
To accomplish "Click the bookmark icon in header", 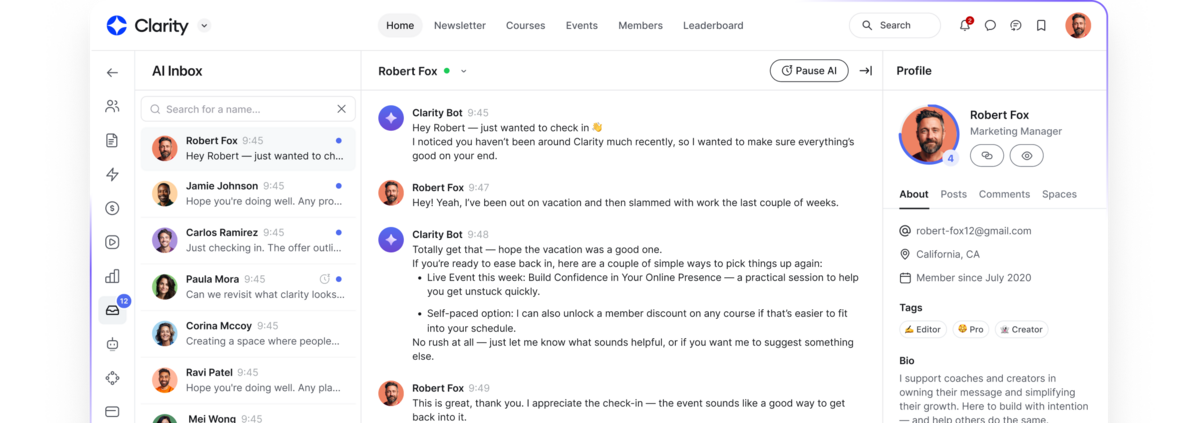I will coord(1041,26).
